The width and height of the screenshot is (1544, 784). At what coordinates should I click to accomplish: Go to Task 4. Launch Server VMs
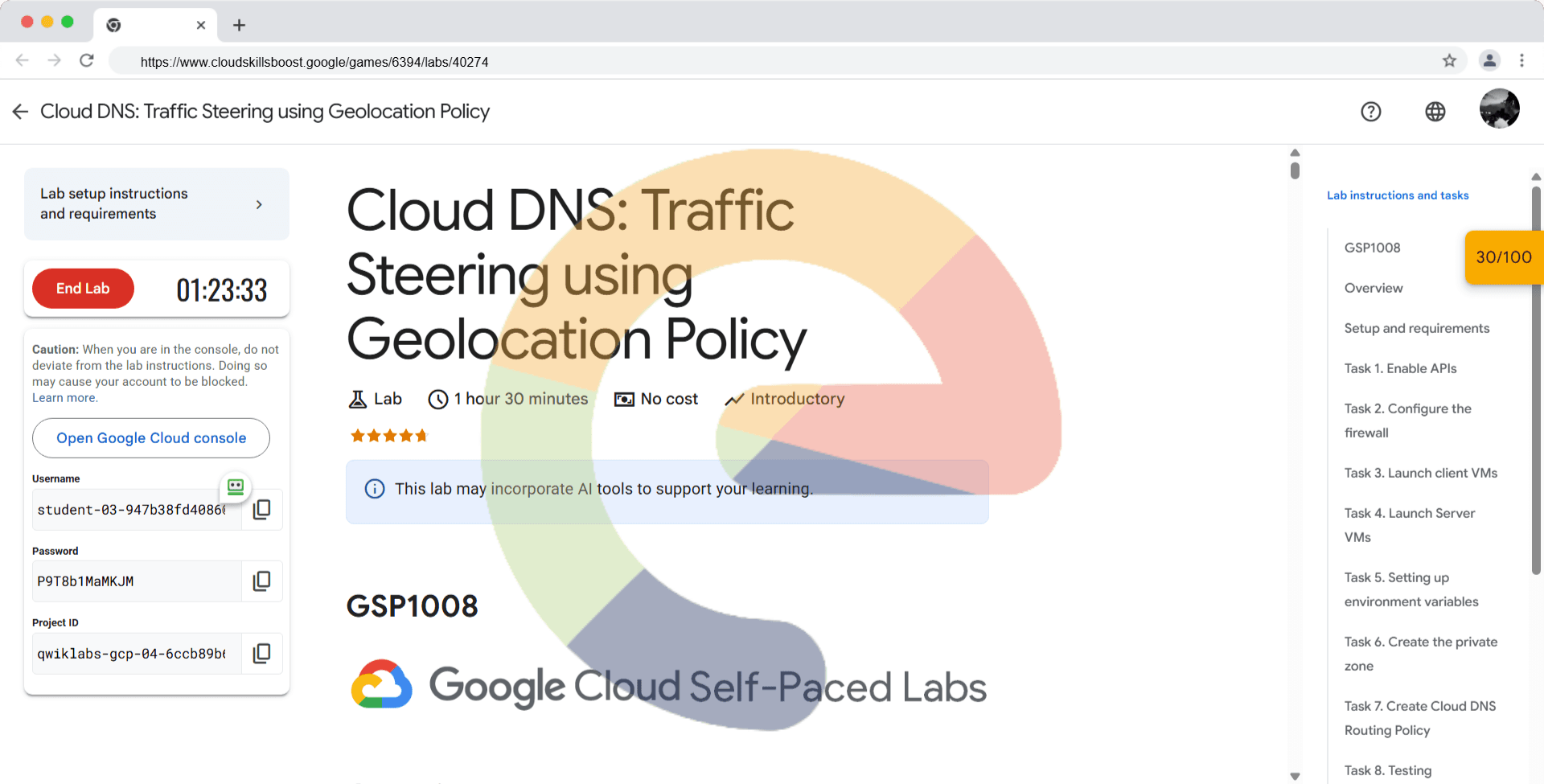(x=1410, y=525)
